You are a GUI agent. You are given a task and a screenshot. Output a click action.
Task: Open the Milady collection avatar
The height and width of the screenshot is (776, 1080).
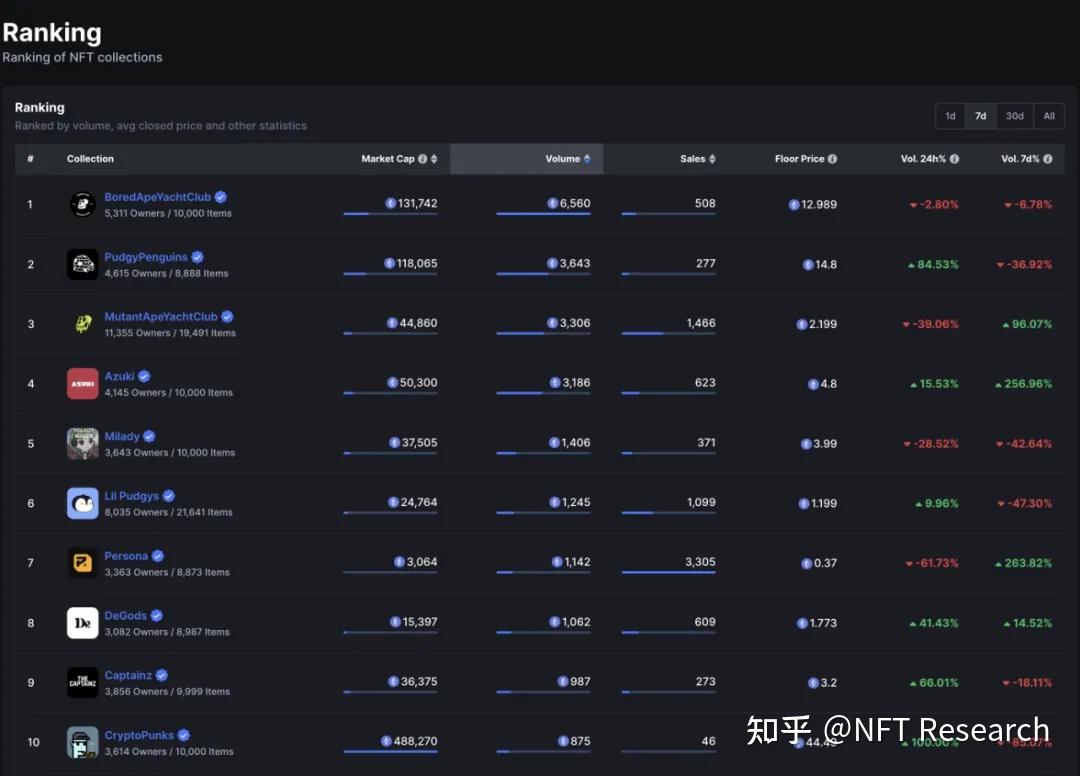pyautogui.click(x=83, y=443)
